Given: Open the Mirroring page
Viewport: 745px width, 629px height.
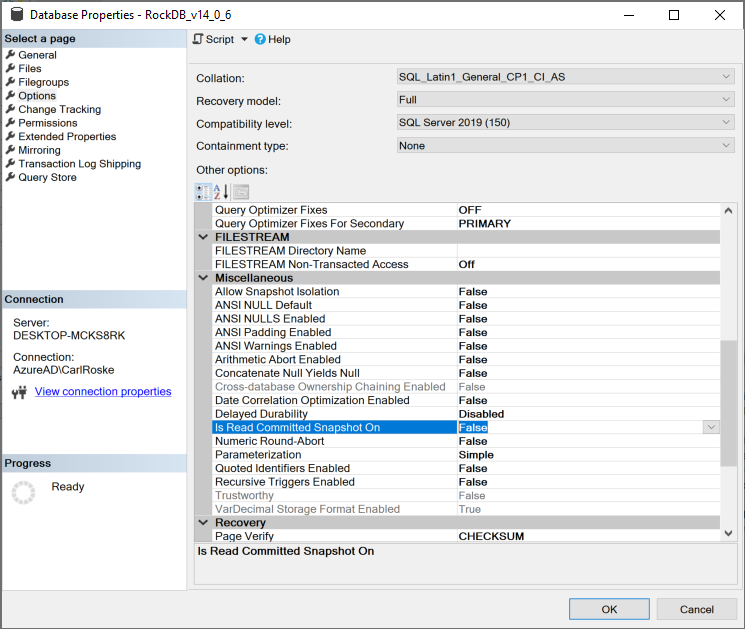Looking at the screenshot, I should pyautogui.click(x=39, y=150).
